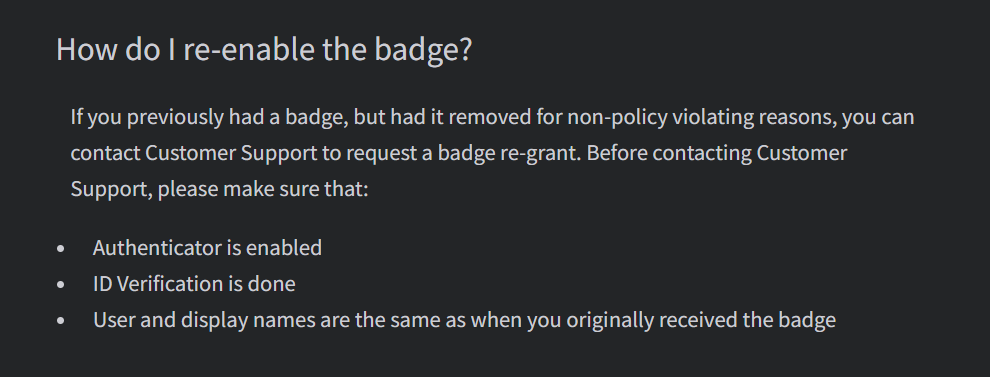Viewport: 990px width, 377px height.
Task: Click the "How do I re-enable the badge?" heading
Action: click(264, 49)
